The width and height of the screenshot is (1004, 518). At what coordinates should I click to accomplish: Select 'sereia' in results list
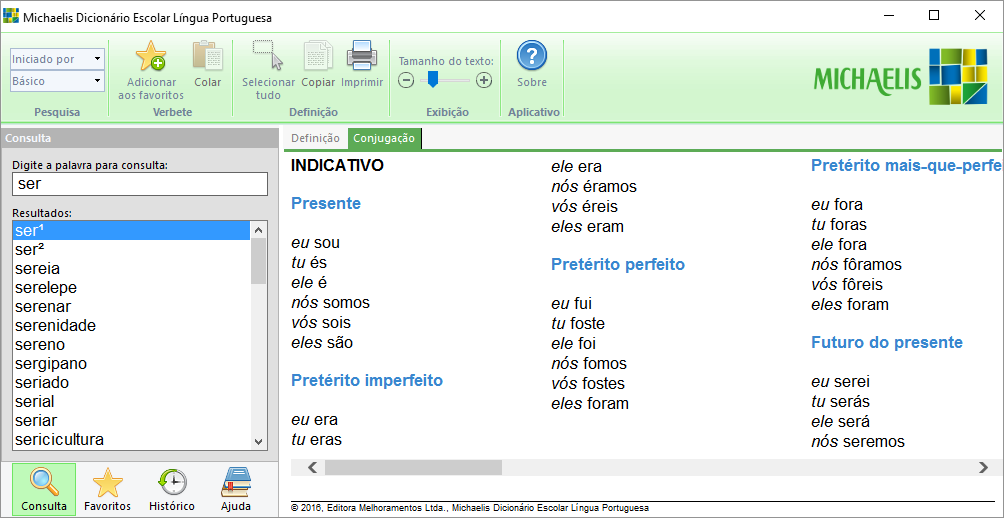tap(131, 268)
